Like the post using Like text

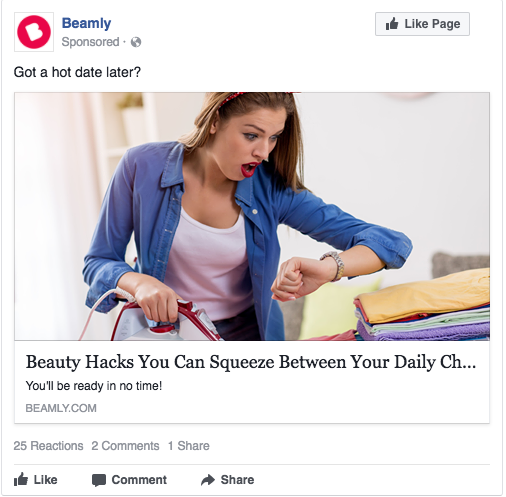pyautogui.click(x=45, y=480)
